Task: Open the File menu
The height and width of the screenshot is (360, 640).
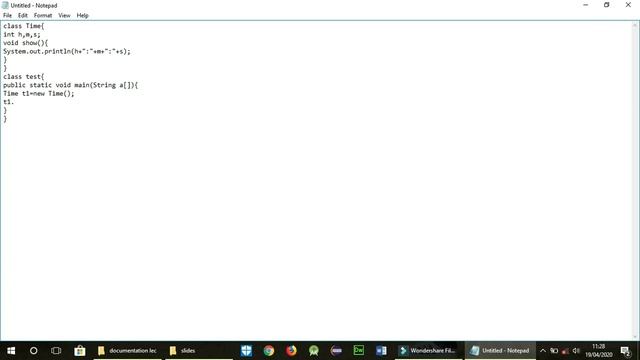Action: 7,16
